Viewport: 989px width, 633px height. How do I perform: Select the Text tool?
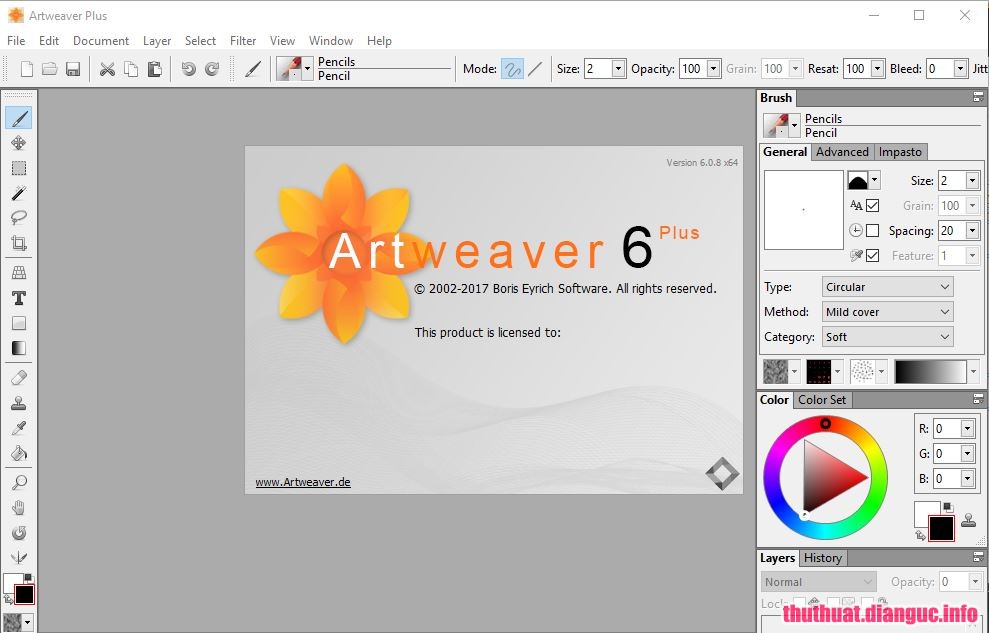coord(19,298)
